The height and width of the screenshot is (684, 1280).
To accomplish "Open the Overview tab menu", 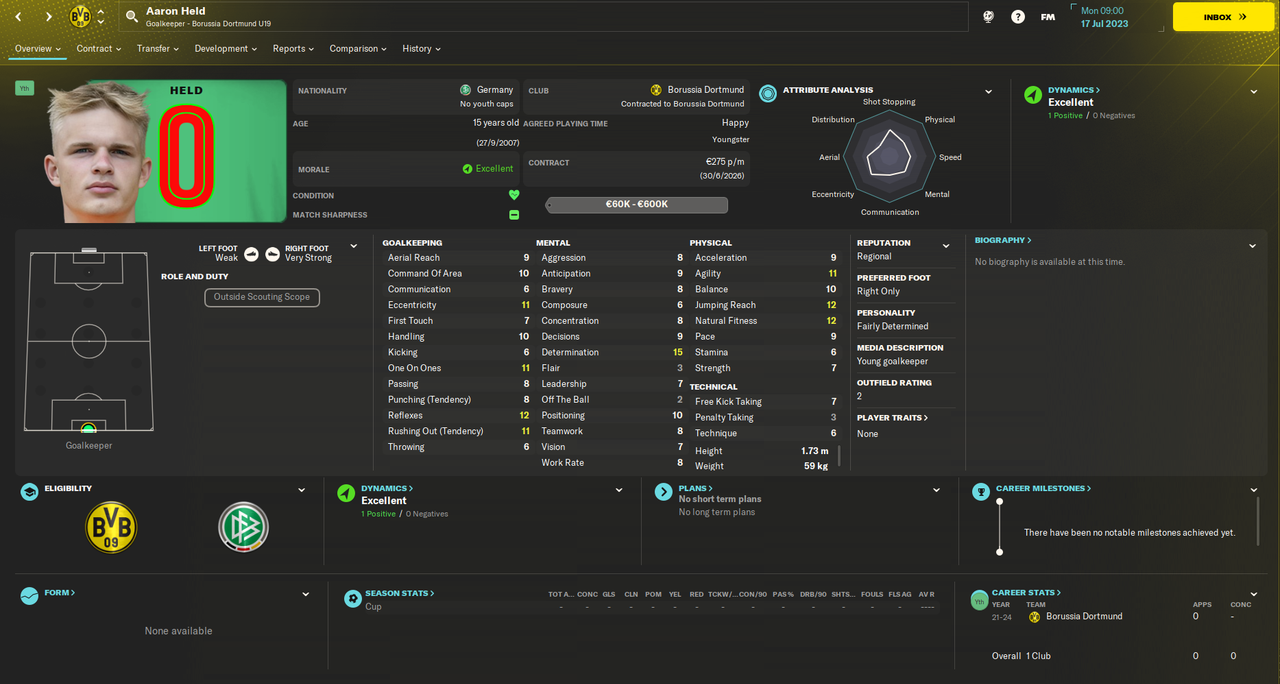I will pos(38,48).
